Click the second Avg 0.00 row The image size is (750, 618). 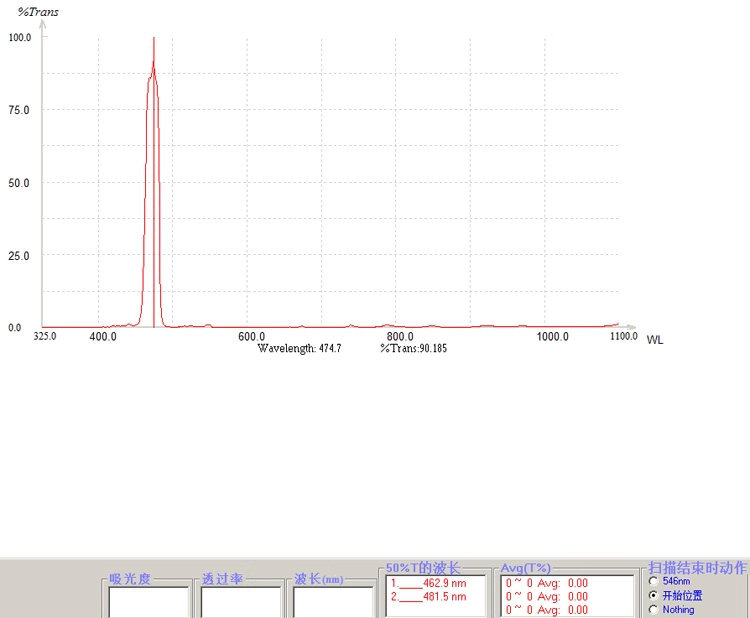pos(547,596)
